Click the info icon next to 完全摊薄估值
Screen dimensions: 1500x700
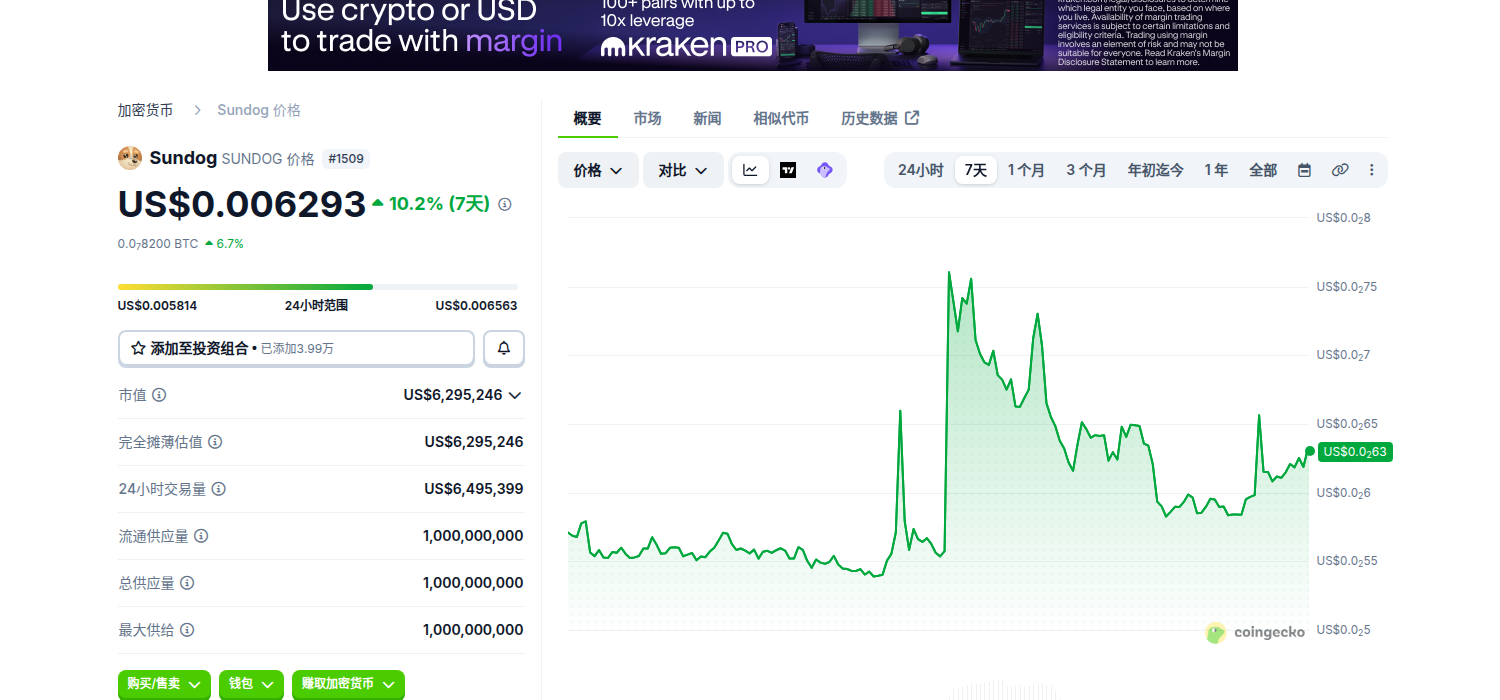(x=215, y=442)
